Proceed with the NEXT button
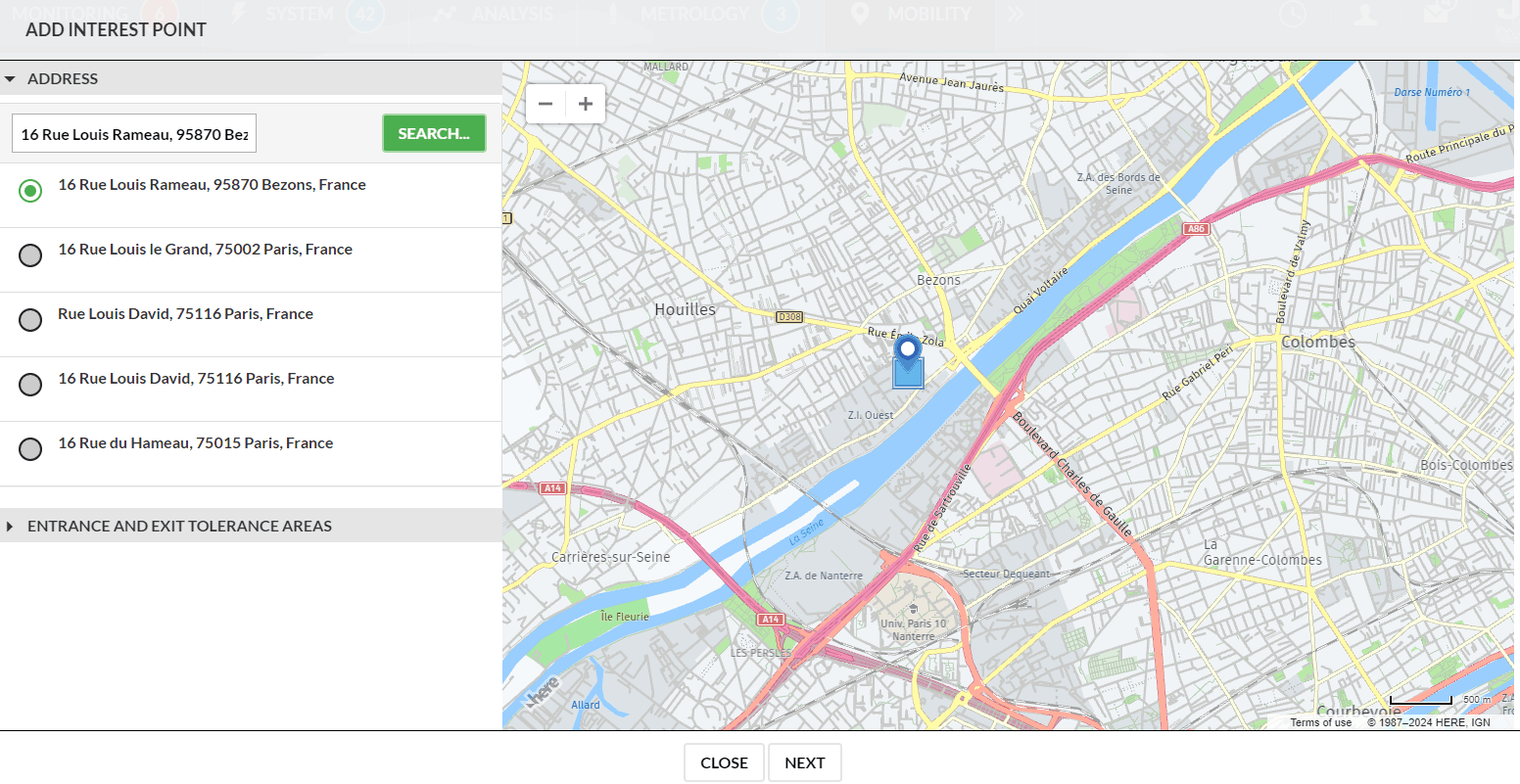The width and height of the screenshot is (1520, 784). coord(804,763)
